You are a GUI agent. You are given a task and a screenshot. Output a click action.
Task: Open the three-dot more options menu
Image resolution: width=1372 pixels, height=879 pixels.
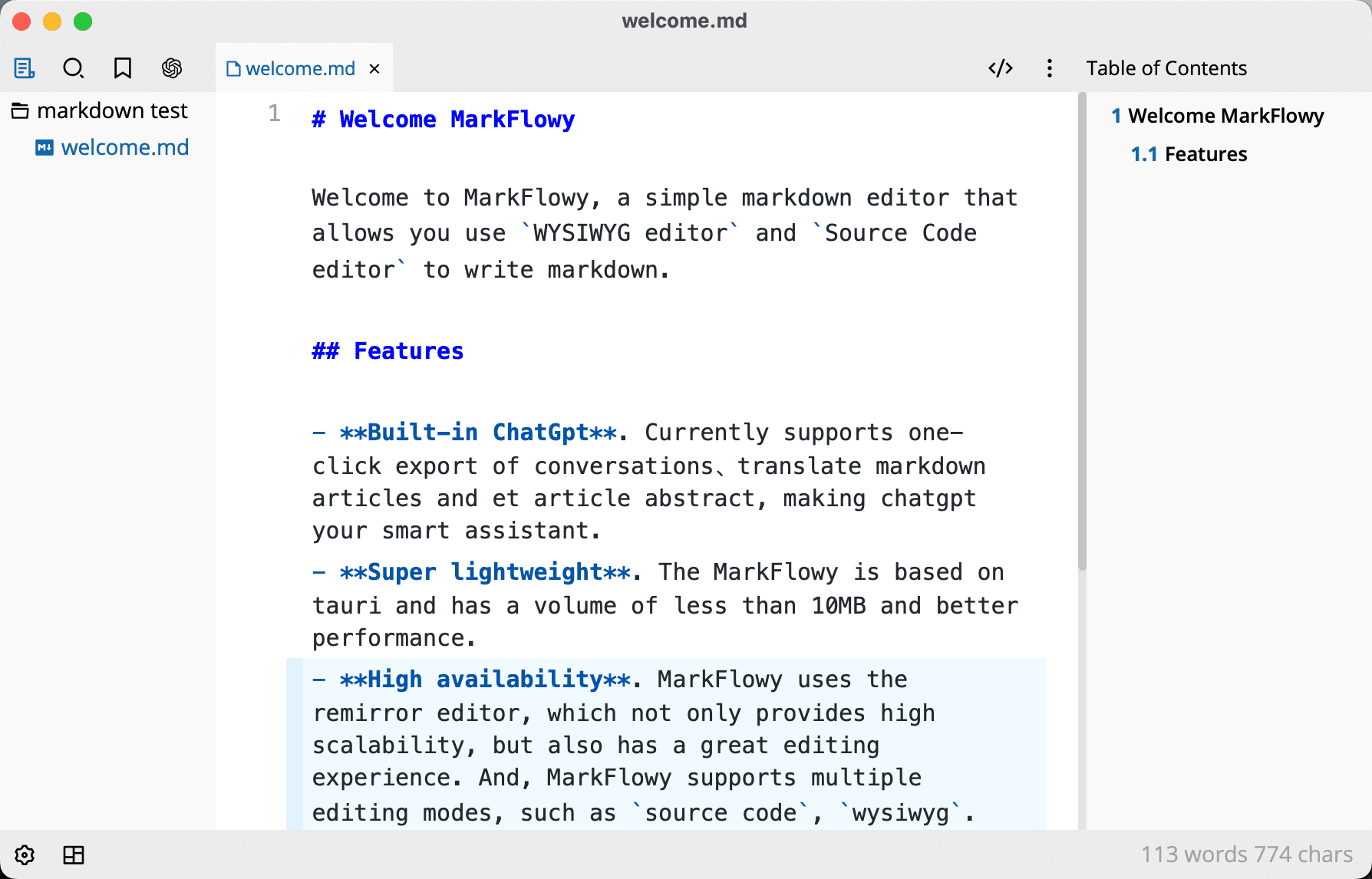pyautogui.click(x=1049, y=68)
